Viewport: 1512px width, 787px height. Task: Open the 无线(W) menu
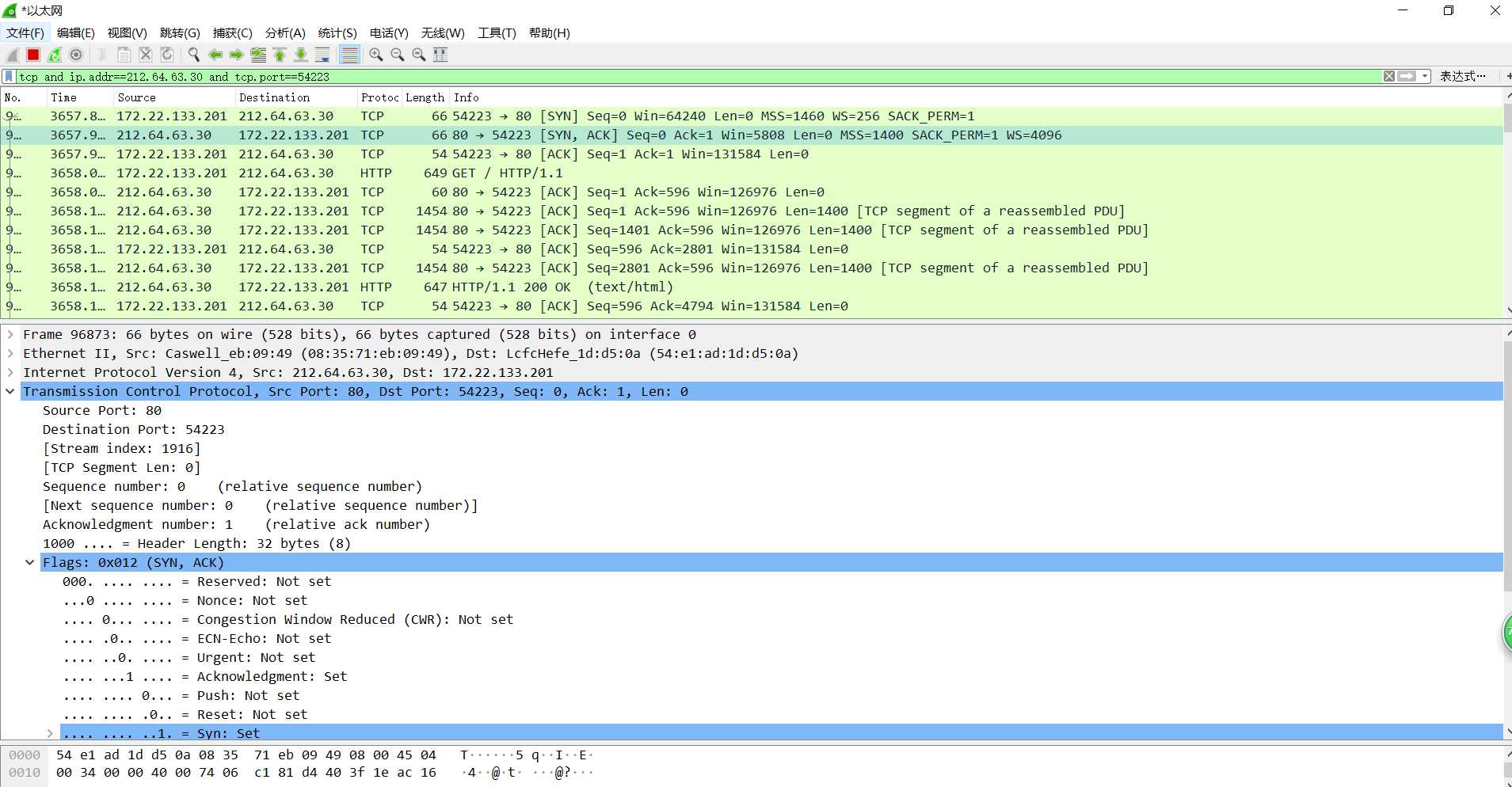[x=443, y=32]
